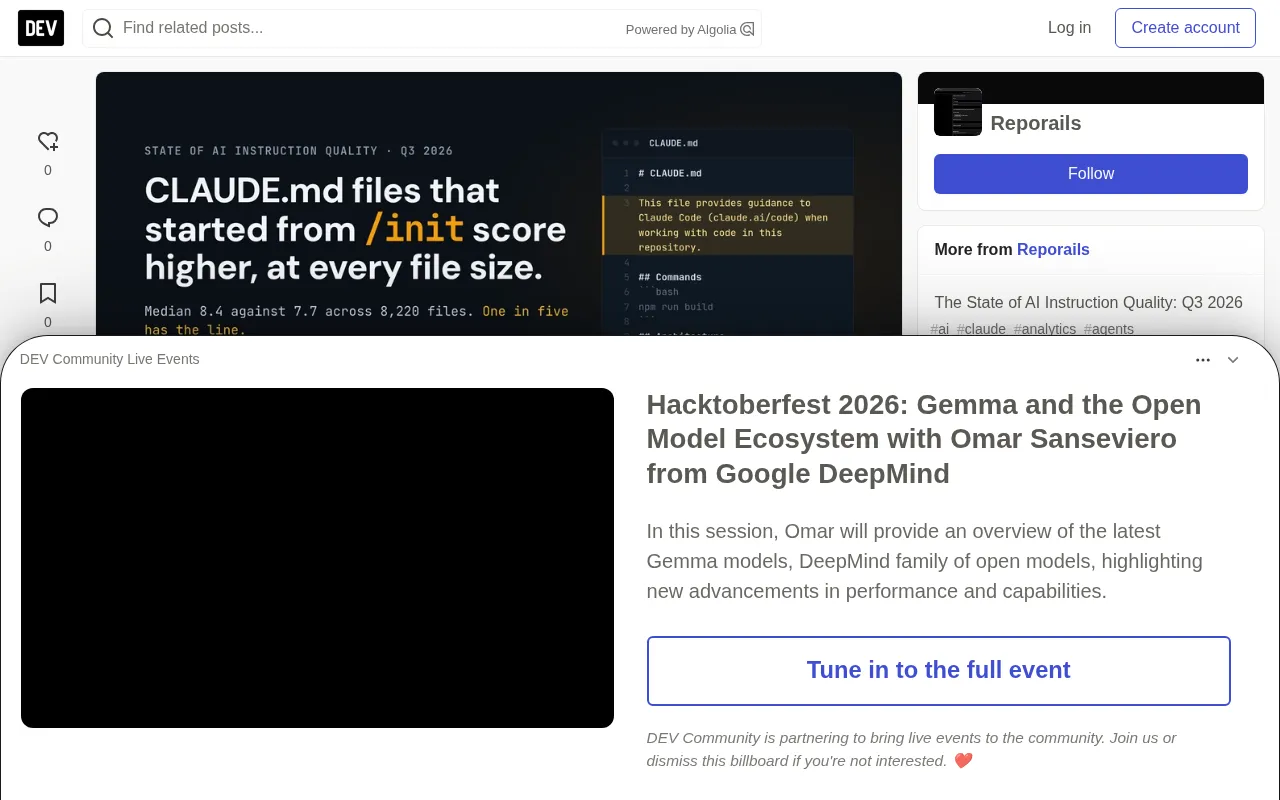Select the #ai tag
1280x800 pixels.
click(x=940, y=329)
